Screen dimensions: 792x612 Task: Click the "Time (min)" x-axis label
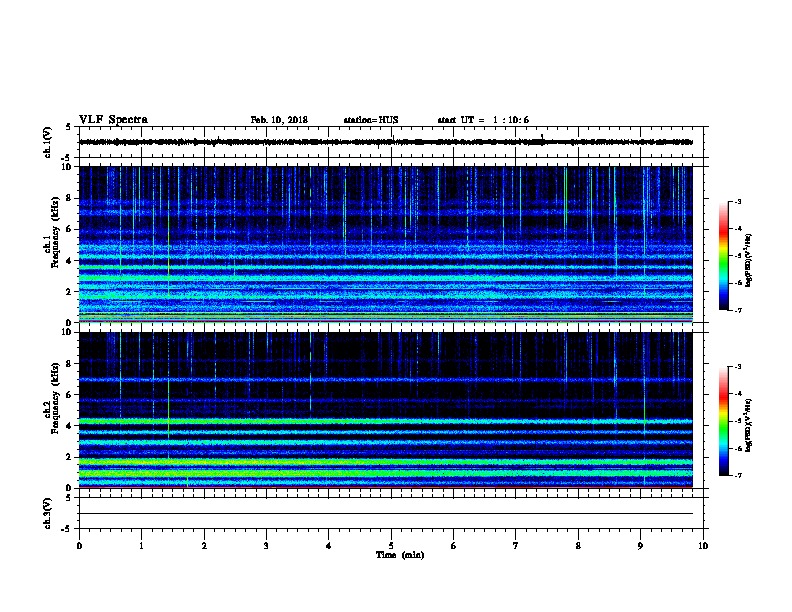tap(400, 555)
